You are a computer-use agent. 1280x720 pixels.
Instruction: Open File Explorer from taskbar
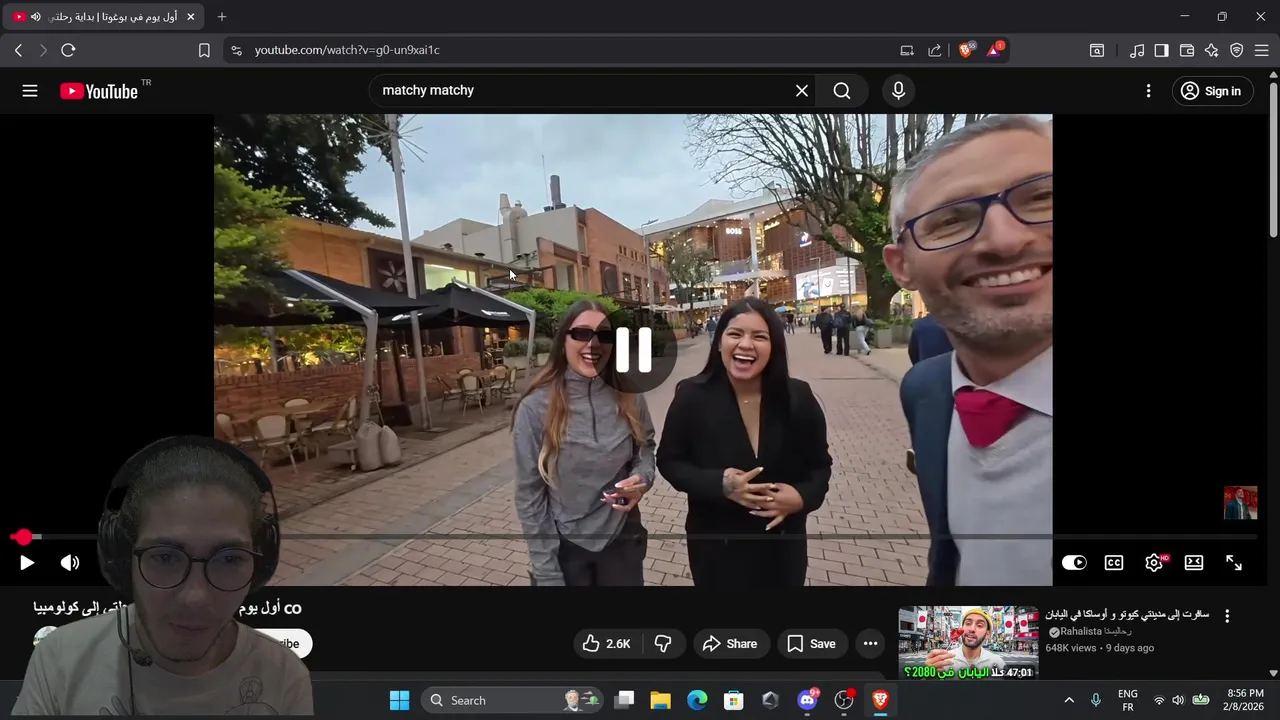click(660, 700)
